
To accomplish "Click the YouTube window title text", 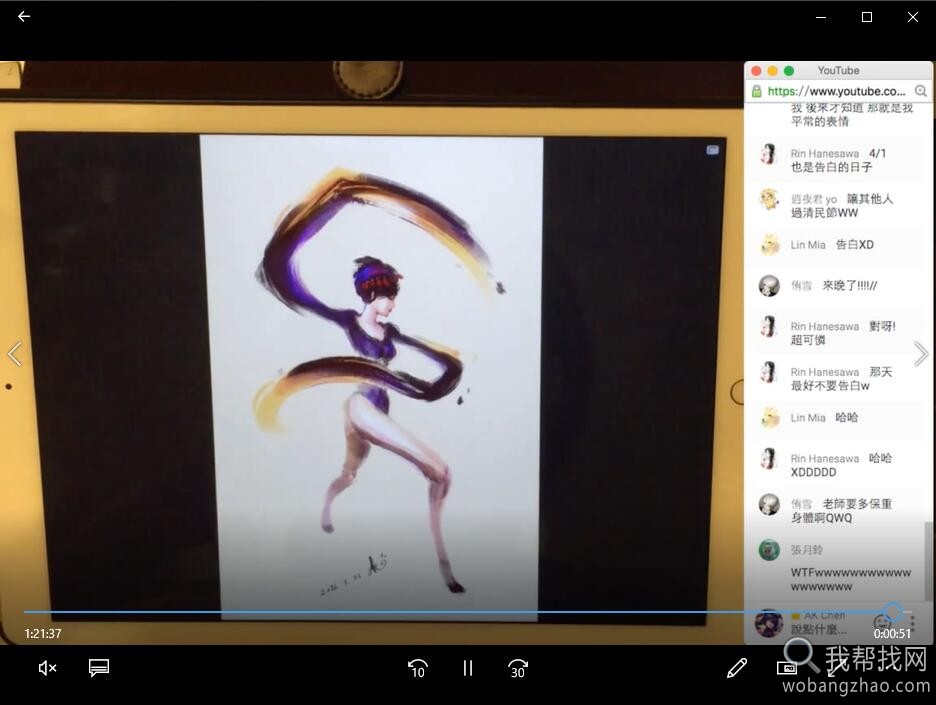I will point(839,70).
